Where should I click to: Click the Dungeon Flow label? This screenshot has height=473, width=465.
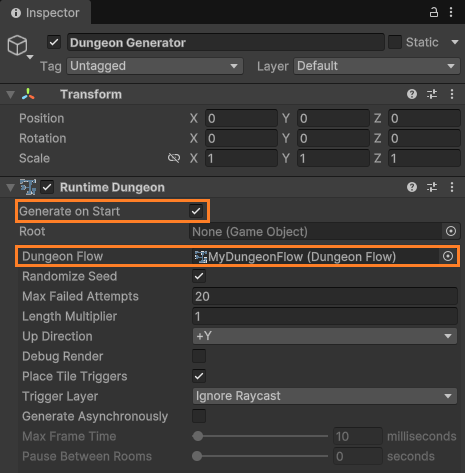pyautogui.click(x=63, y=256)
